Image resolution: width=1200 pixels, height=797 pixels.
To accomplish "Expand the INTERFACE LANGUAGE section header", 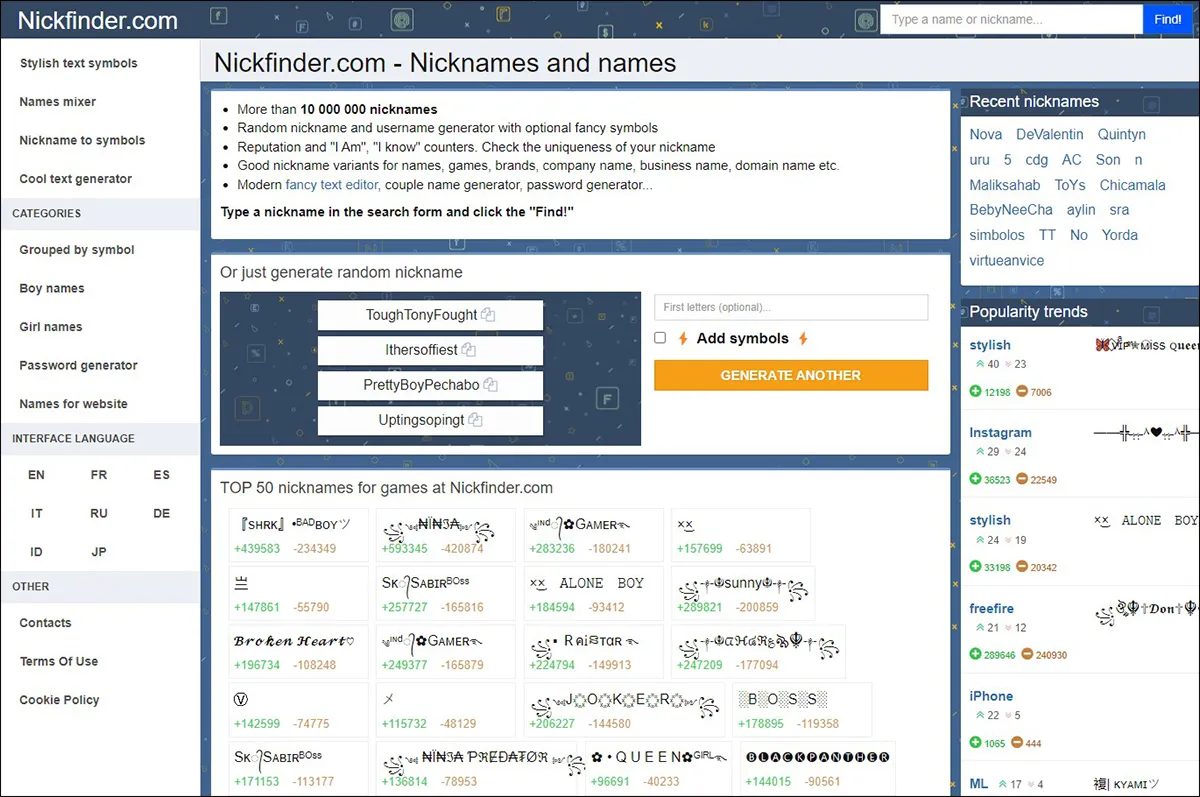I will click(74, 438).
